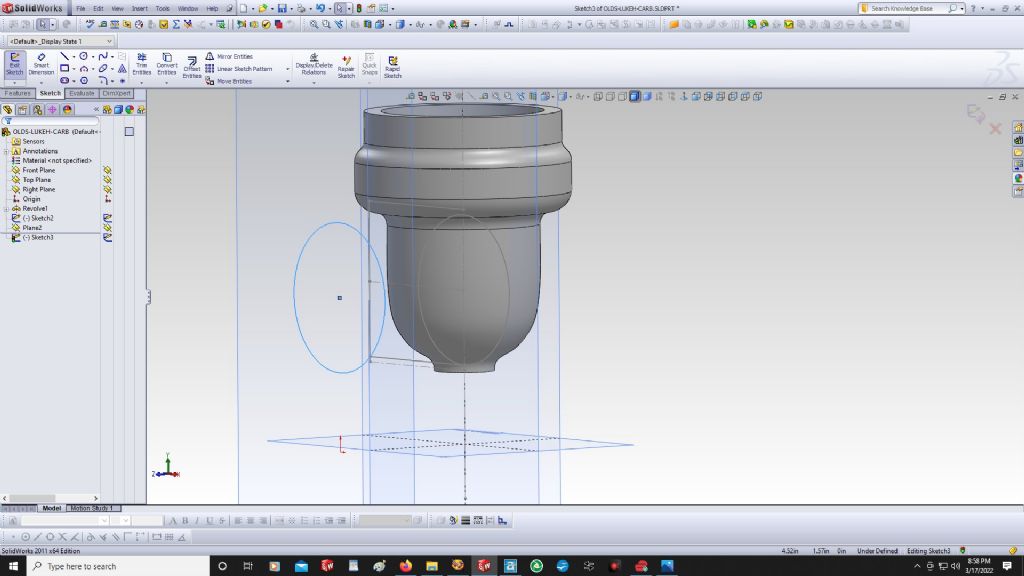Expand the Annotations tree node
Viewport: 1024px width, 576px height.
pyautogui.click(x=6, y=152)
